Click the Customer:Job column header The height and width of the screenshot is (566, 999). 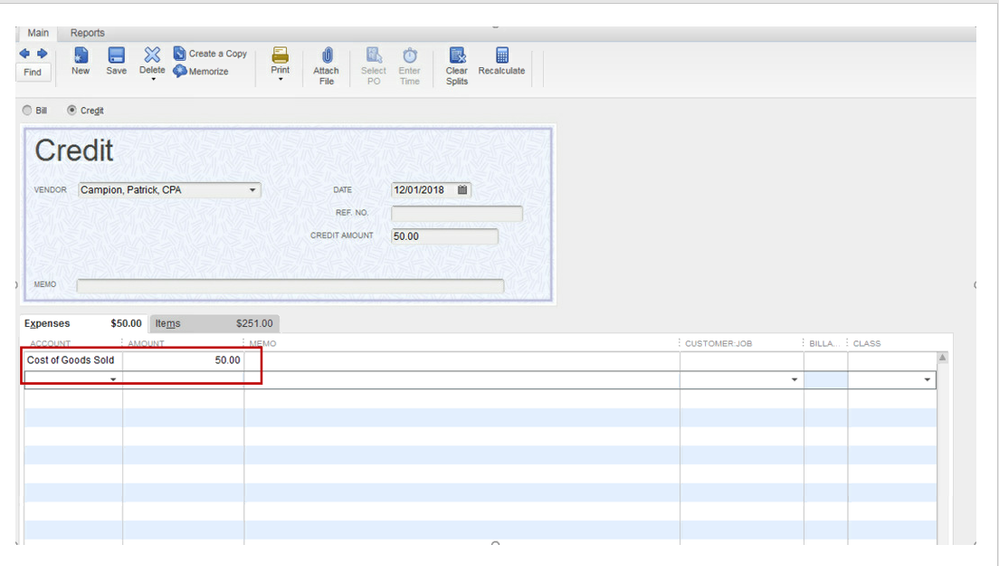tap(718, 344)
